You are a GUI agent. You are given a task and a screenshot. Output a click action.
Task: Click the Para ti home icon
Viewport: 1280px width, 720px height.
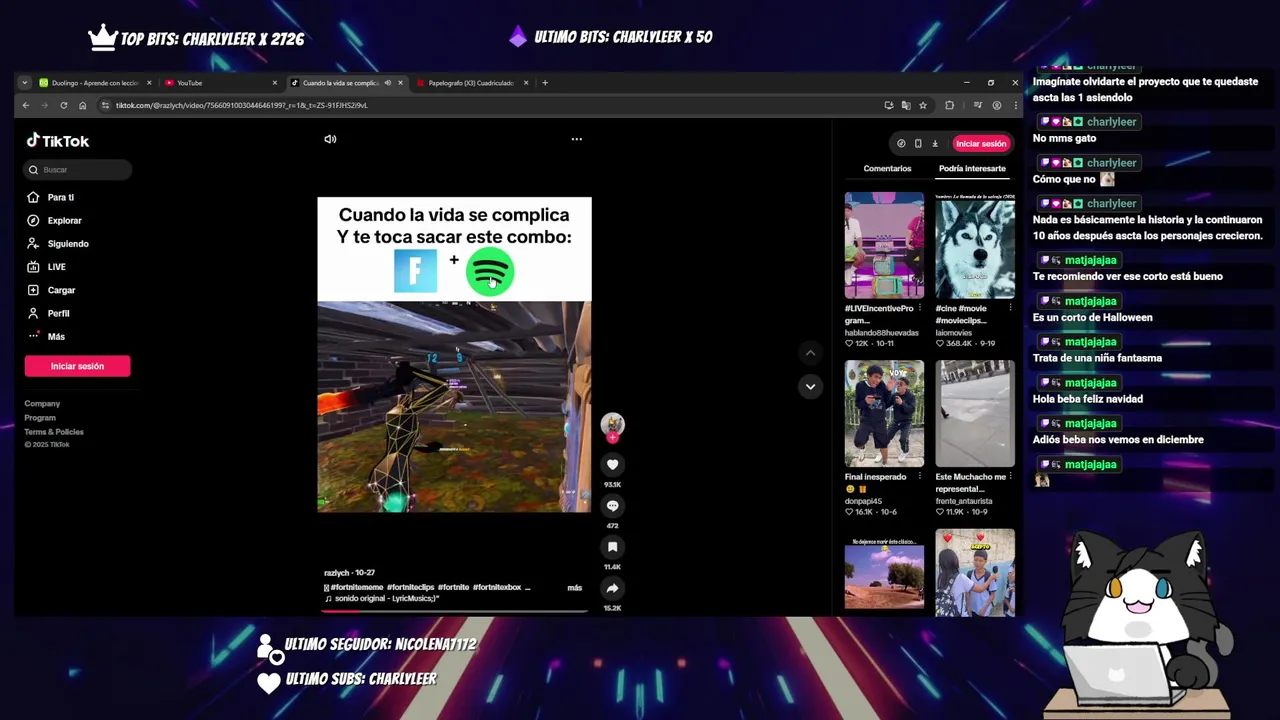coord(33,197)
